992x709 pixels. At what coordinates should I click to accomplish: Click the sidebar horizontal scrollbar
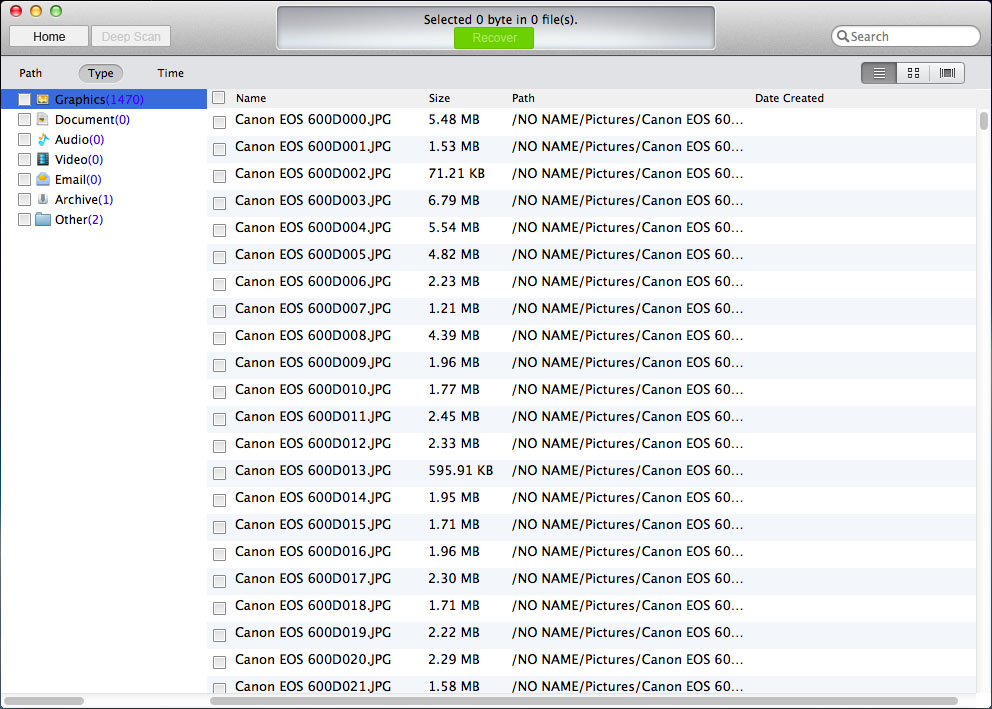point(44,701)
